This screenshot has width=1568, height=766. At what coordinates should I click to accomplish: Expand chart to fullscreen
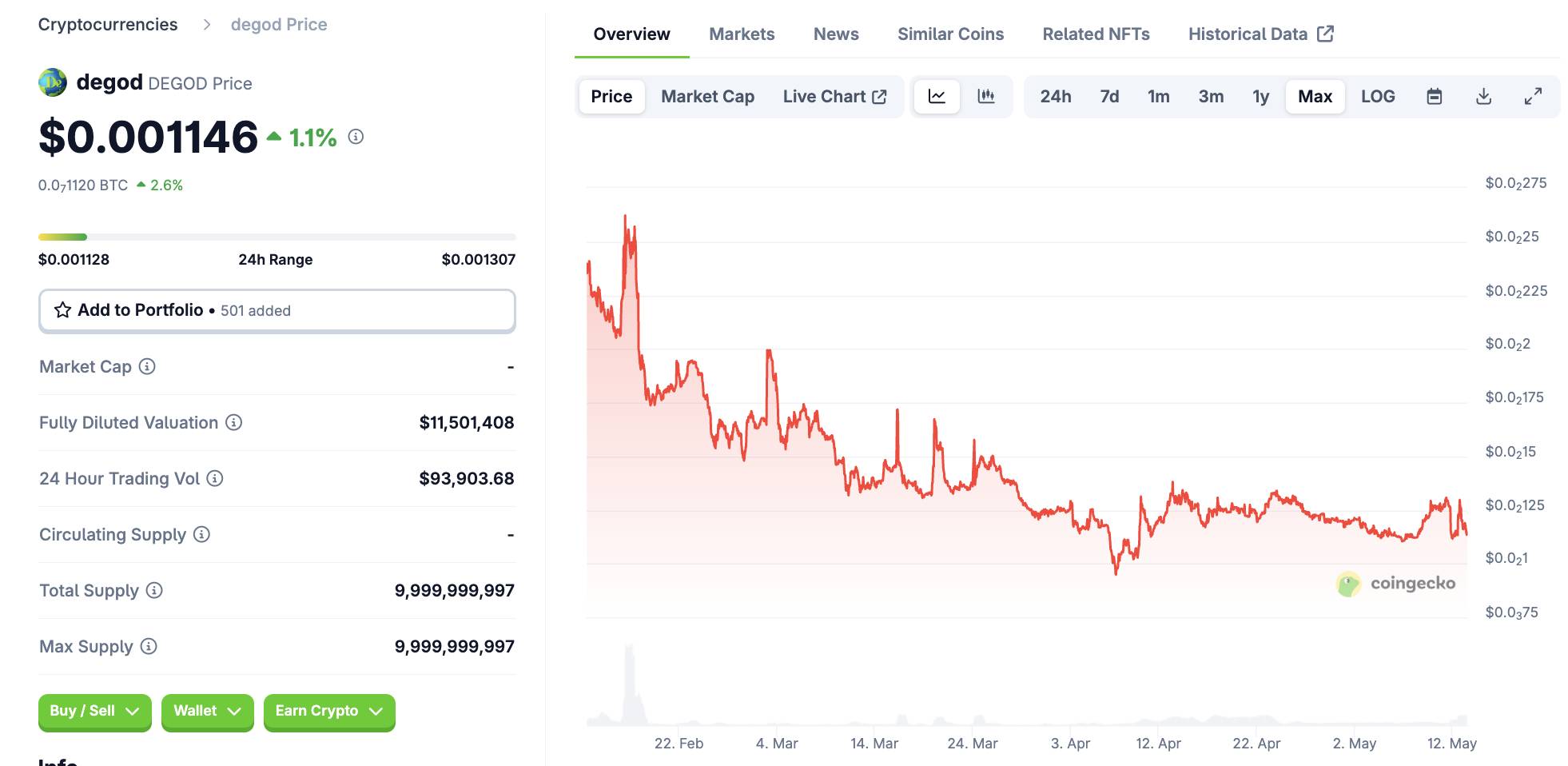1533,97
